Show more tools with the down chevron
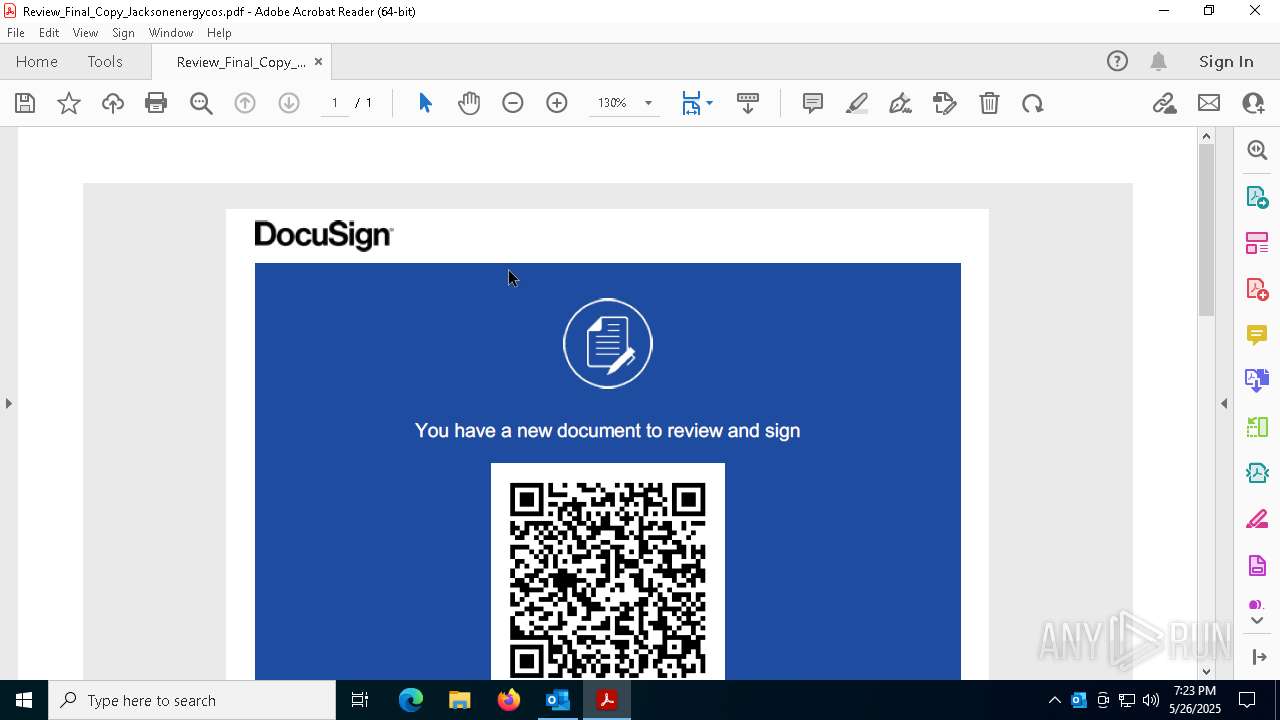 1257,621
